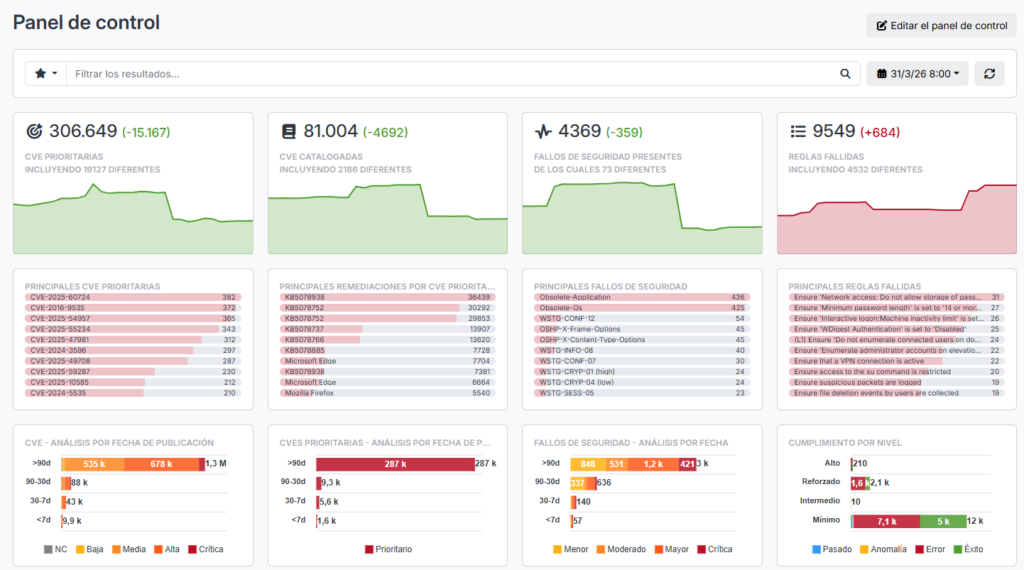Click the refresh results icon button

[x=989, y=74]
